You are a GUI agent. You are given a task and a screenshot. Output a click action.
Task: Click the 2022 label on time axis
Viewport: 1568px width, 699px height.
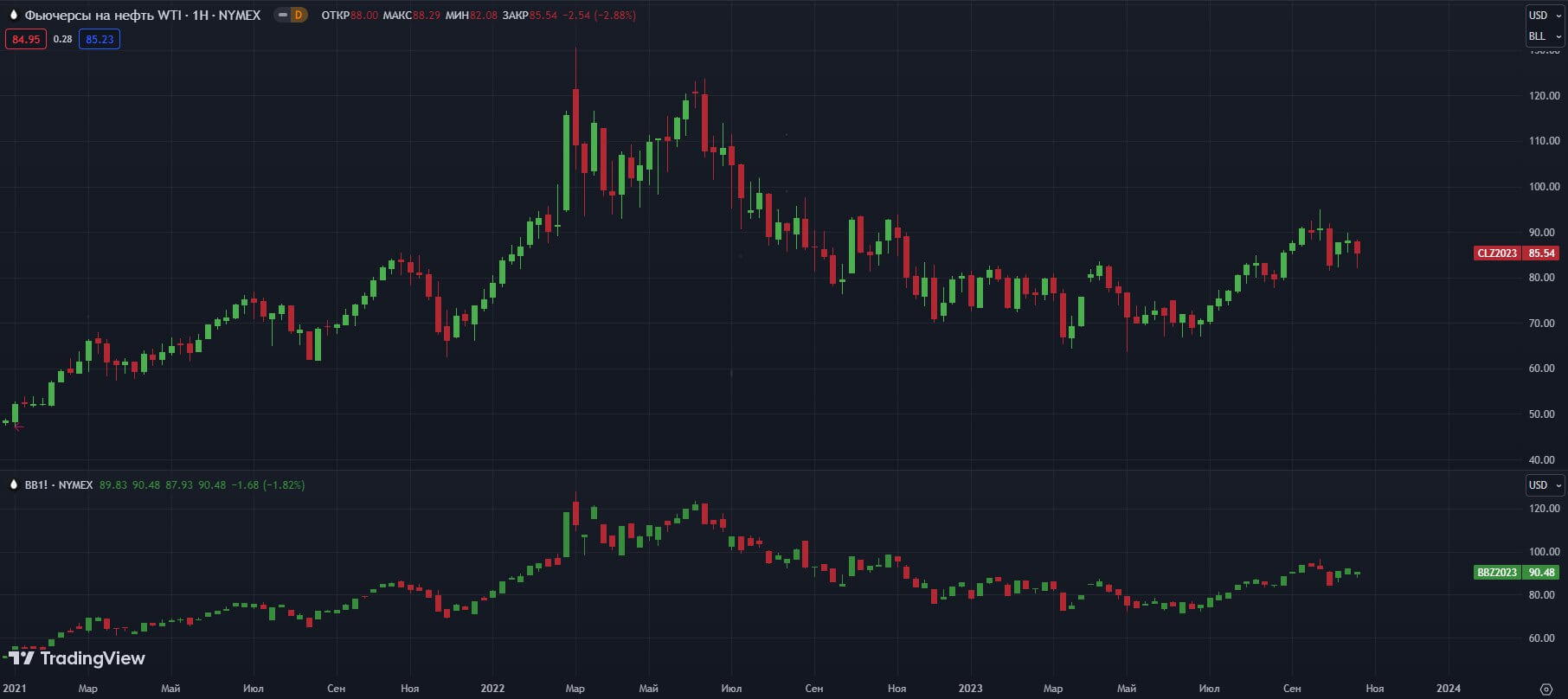click(x=492, y=689)
